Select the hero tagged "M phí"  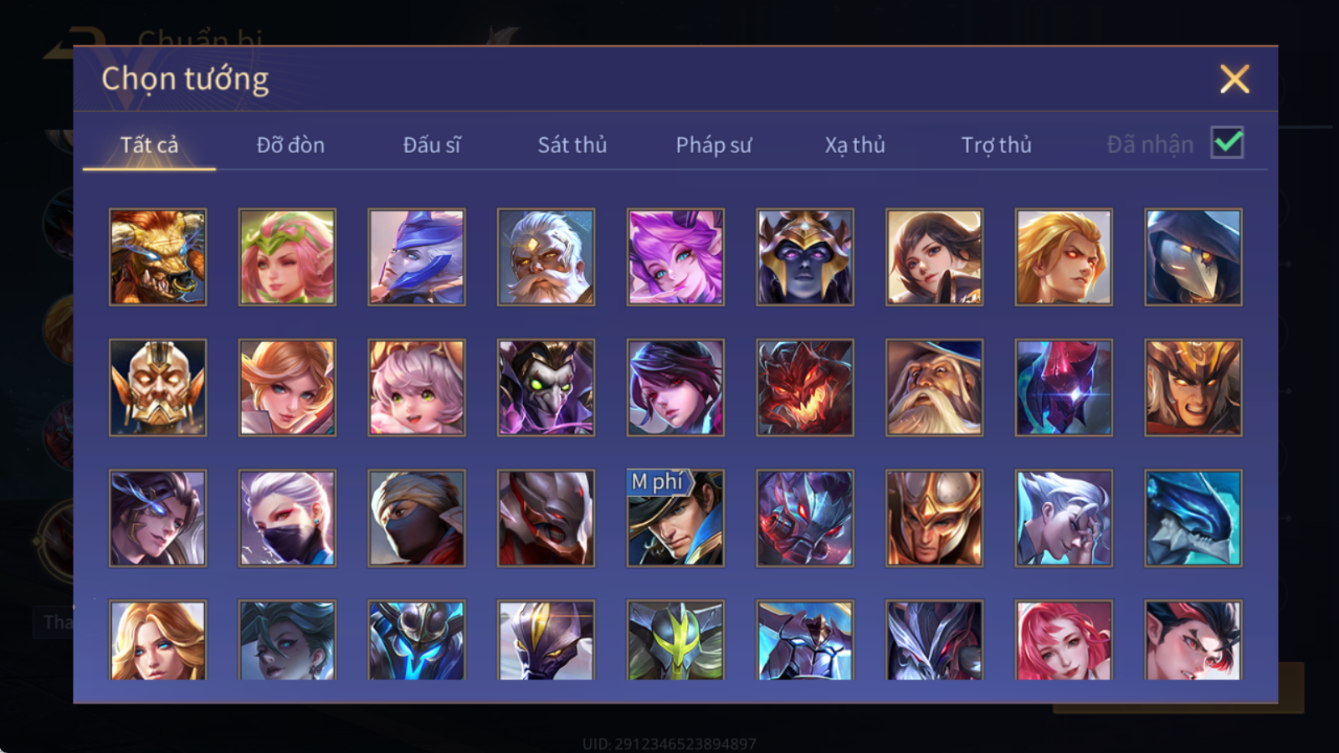(675, 518)
